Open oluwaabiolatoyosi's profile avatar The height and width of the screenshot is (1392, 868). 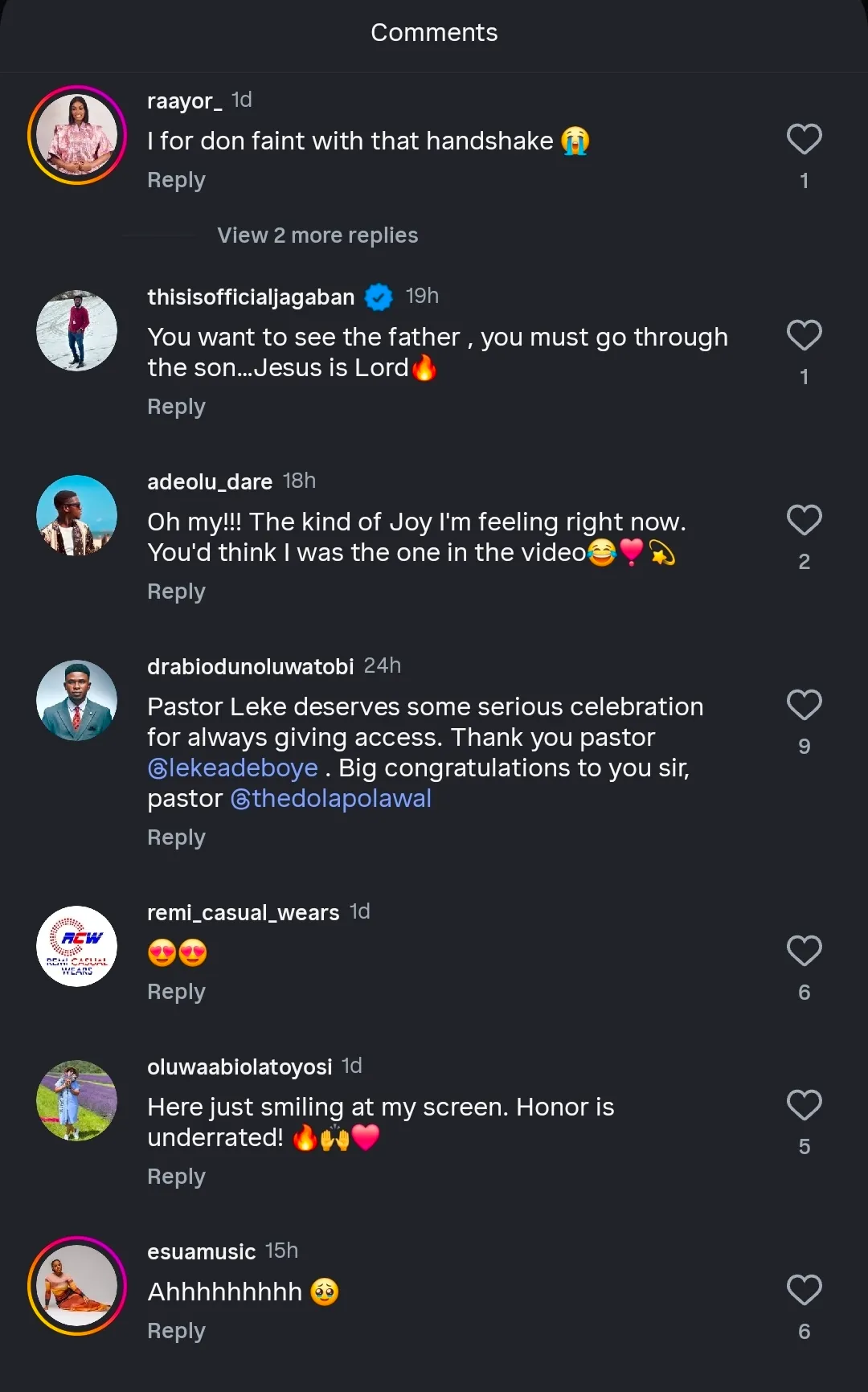coord(77,1100)
